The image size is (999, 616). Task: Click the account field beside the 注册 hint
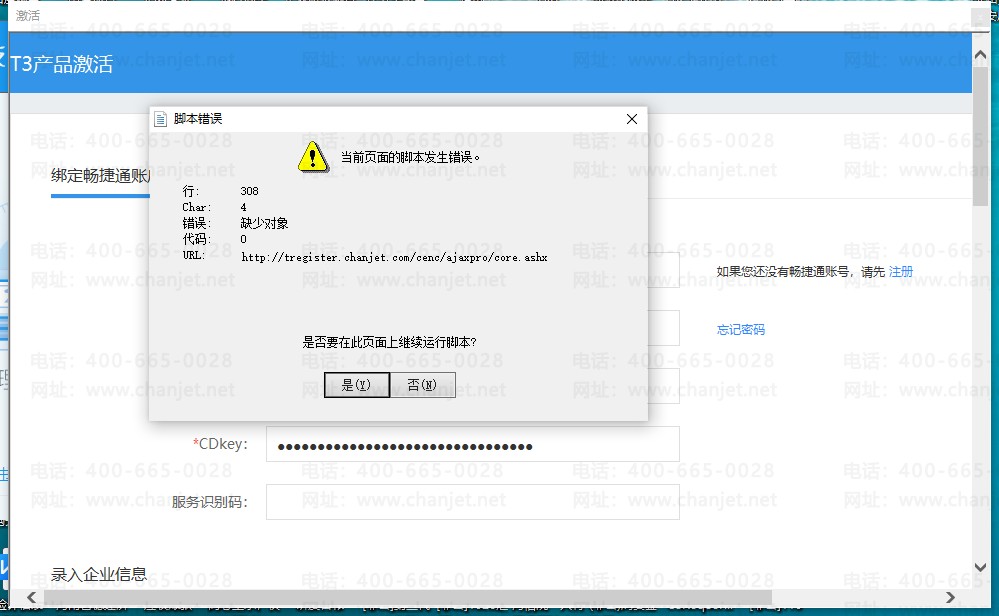pyautogui.click(x=663, y=270)
